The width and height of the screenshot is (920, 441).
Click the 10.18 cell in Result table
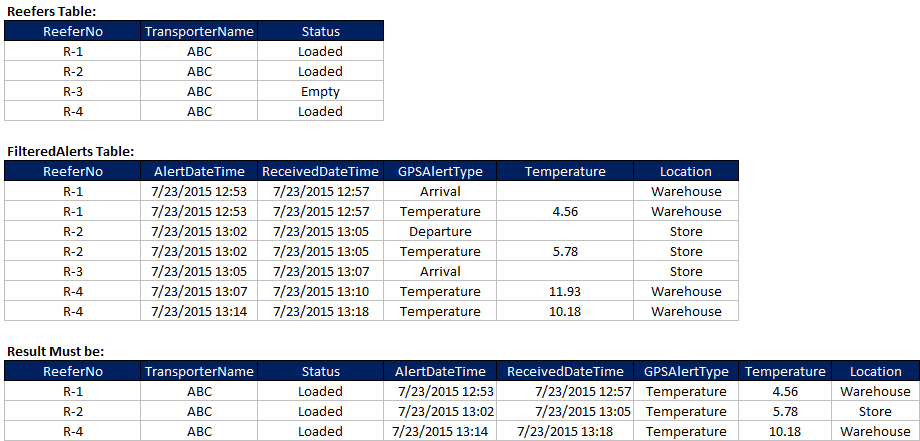coord(785,431)
